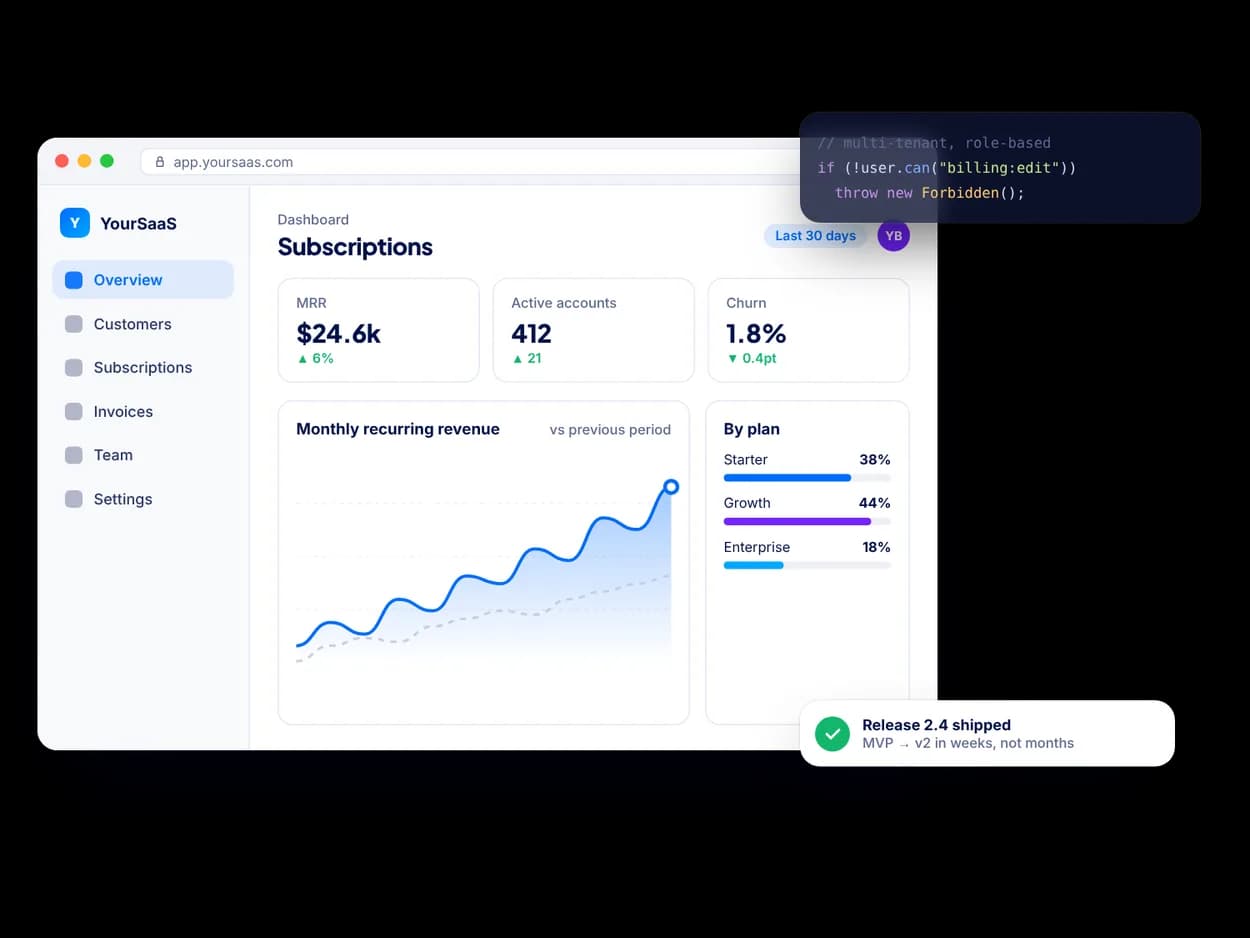Image resolution: width=1250 pixels, height=938 pixels.
Task: Click the Settings sidebar square icon
Action: tap(74, 499)
